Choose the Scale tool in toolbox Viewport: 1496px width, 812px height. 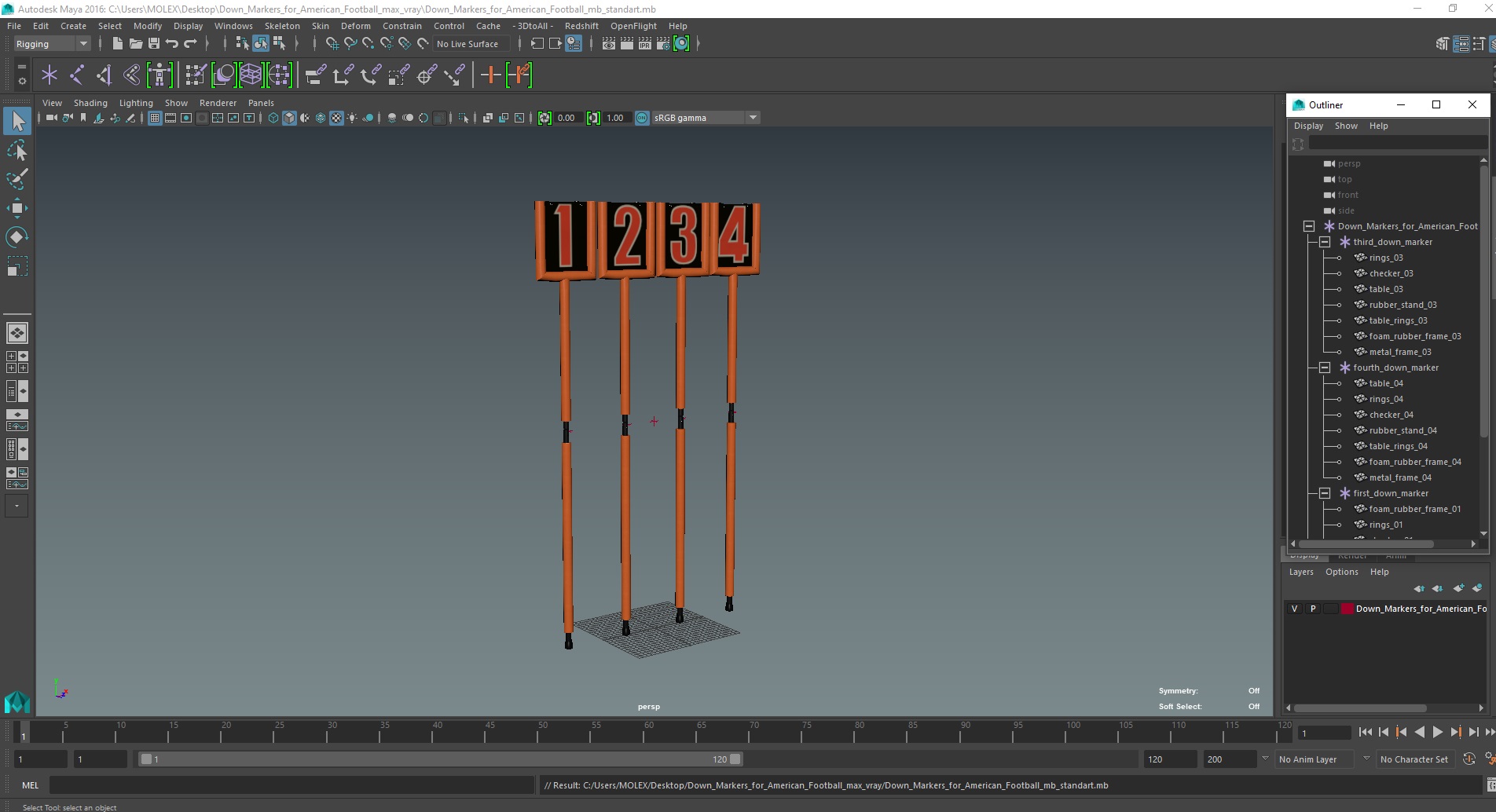pyautogui.click(x=17, y=266)
